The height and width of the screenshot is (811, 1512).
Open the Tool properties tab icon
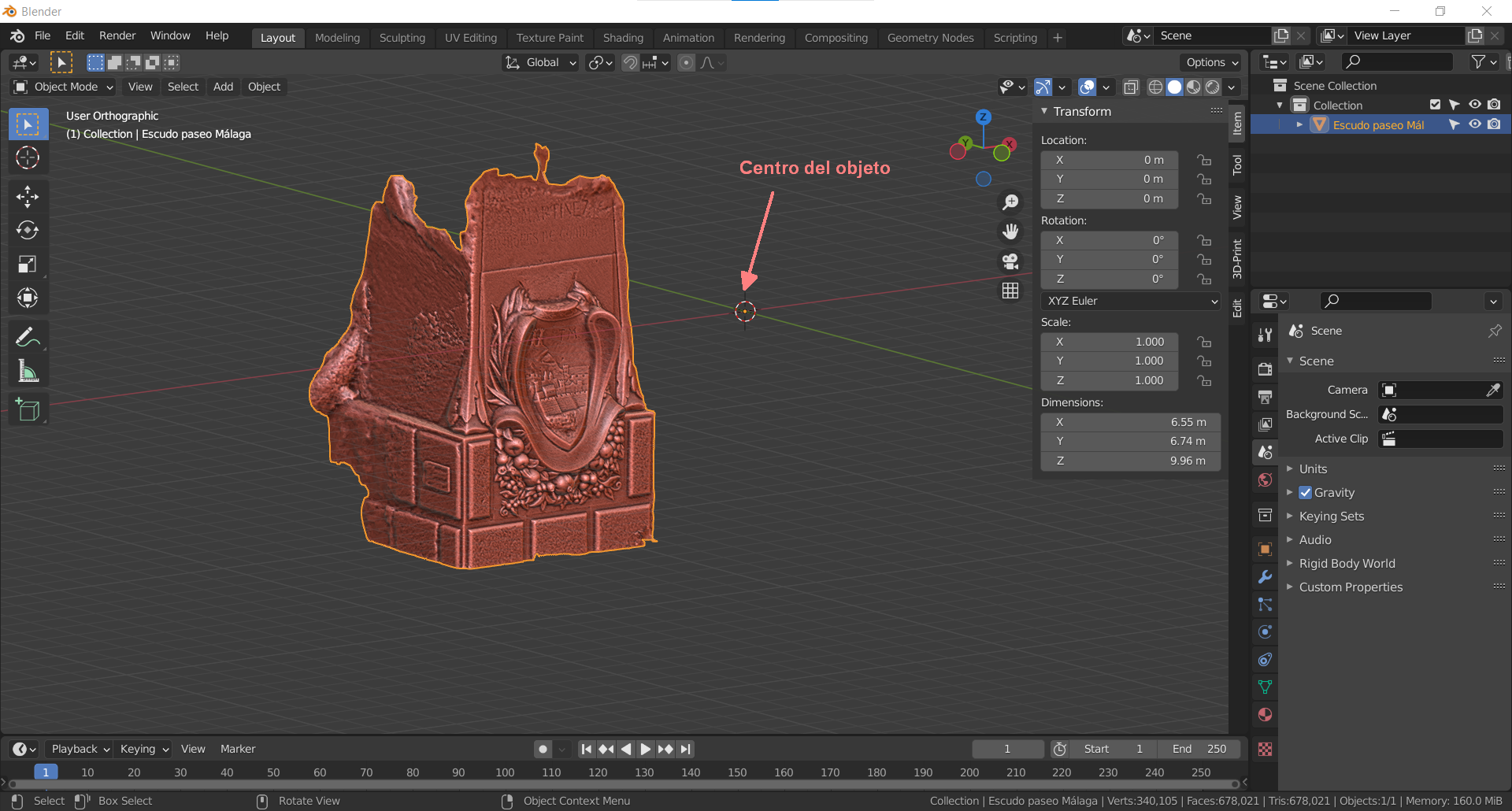[1266, 335]
